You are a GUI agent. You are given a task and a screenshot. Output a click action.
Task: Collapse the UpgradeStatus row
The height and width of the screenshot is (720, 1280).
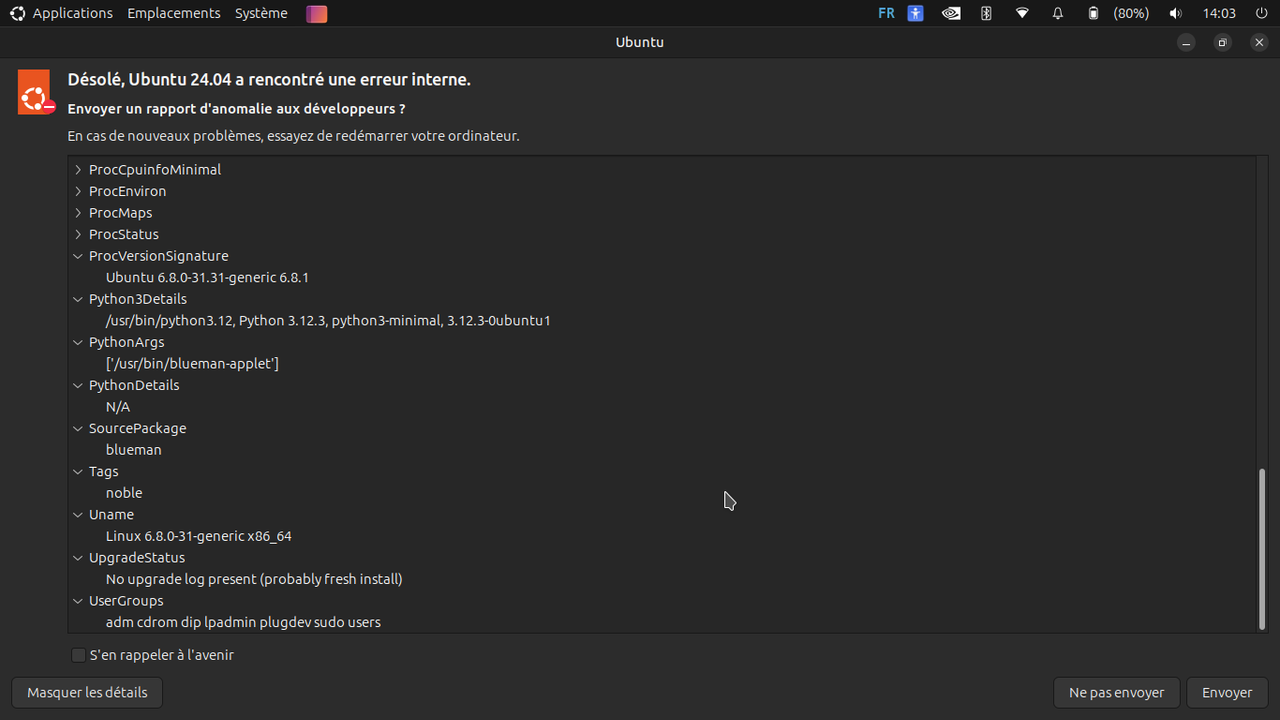click(78, 558)
